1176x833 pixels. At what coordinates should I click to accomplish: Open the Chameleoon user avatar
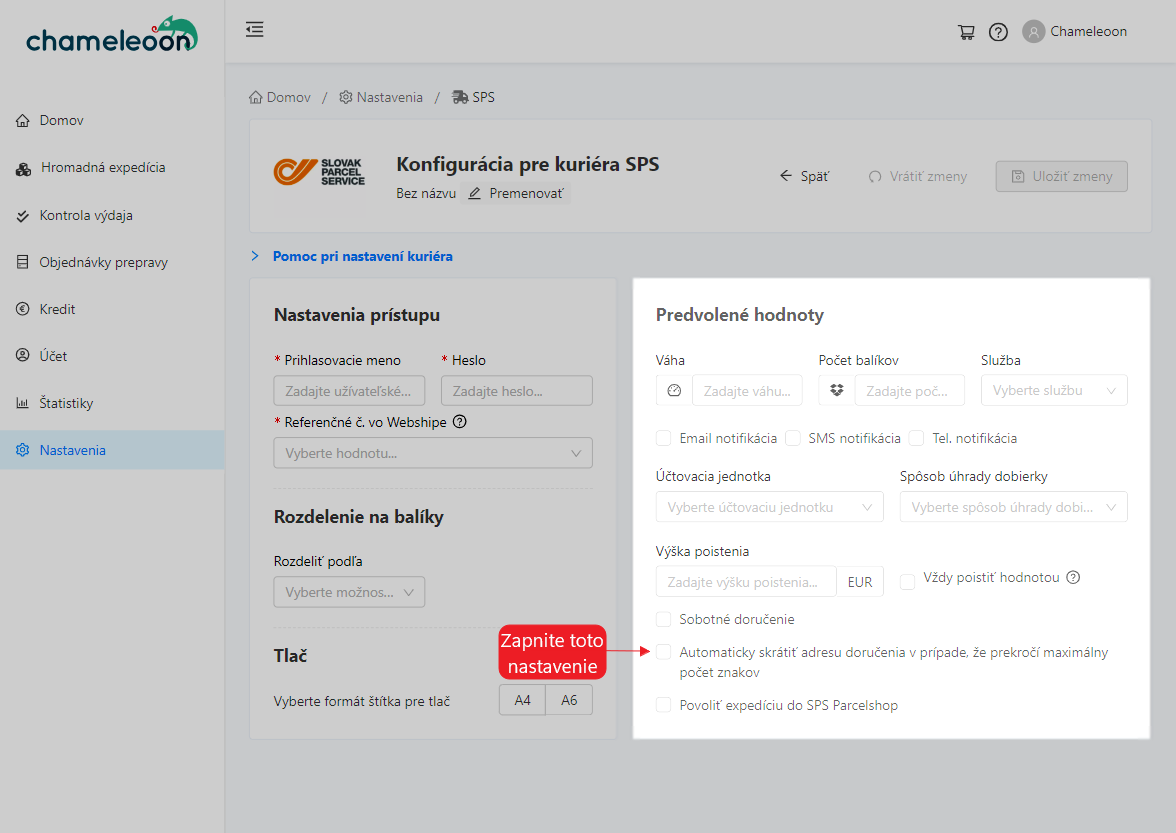[1033, 32]
